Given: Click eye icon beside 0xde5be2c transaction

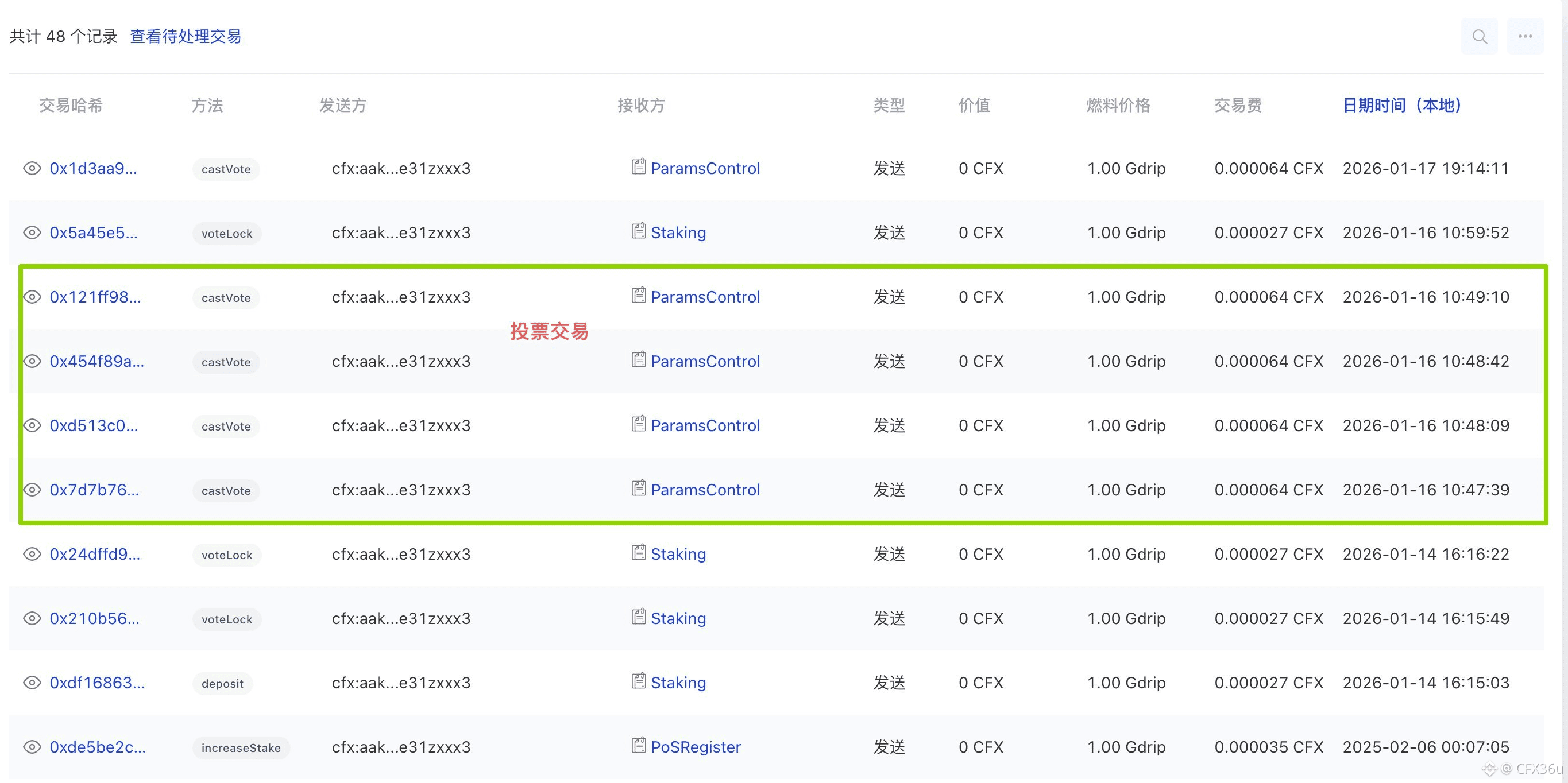Looking at the screenshot, I should pyautogui.click(x=32, y=747).
